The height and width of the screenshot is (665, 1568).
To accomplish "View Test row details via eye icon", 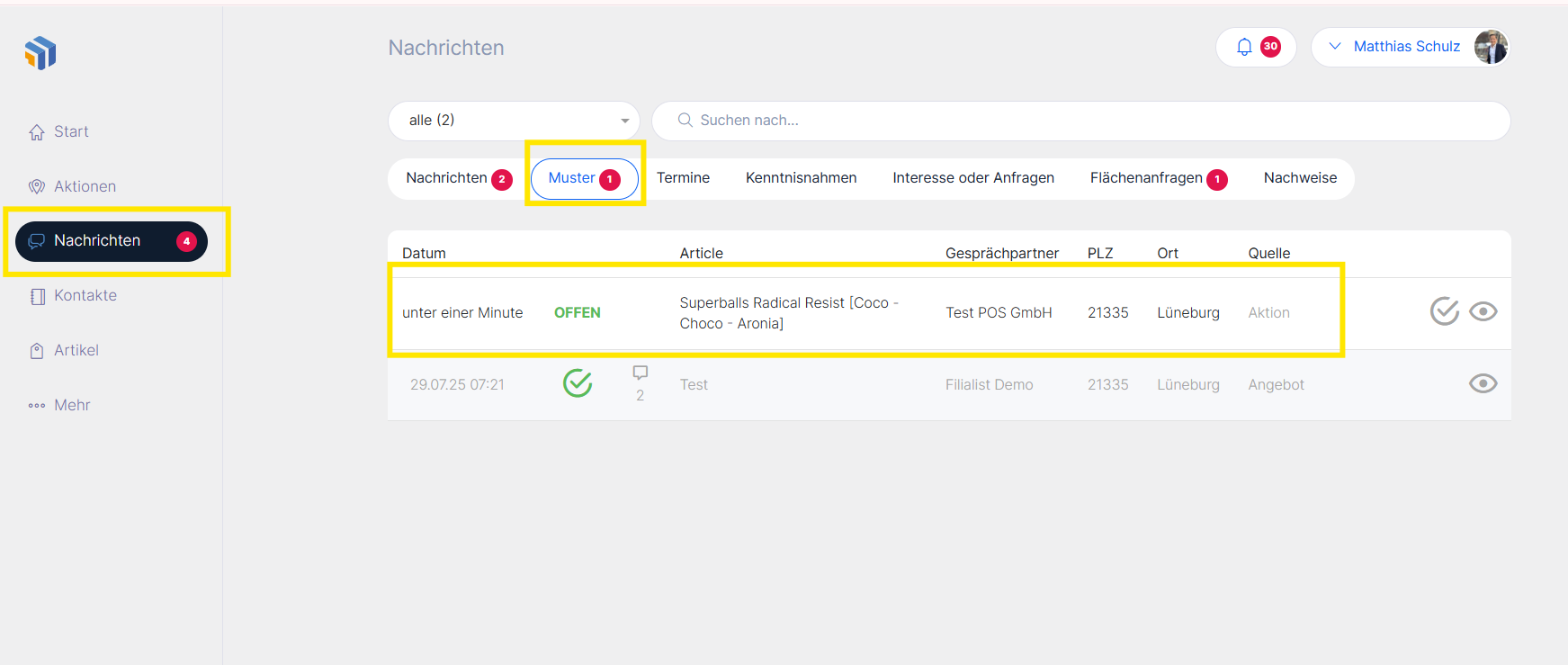I will click(1483, 383).
